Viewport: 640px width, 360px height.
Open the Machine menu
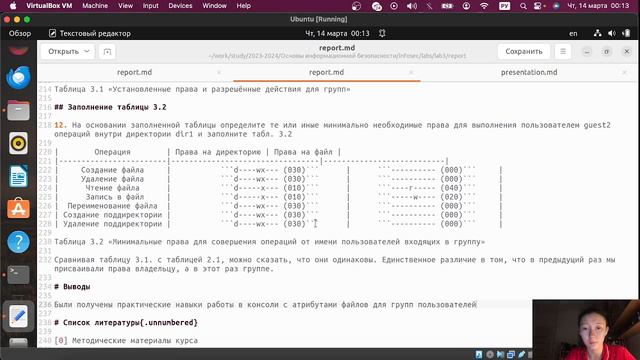95,6
